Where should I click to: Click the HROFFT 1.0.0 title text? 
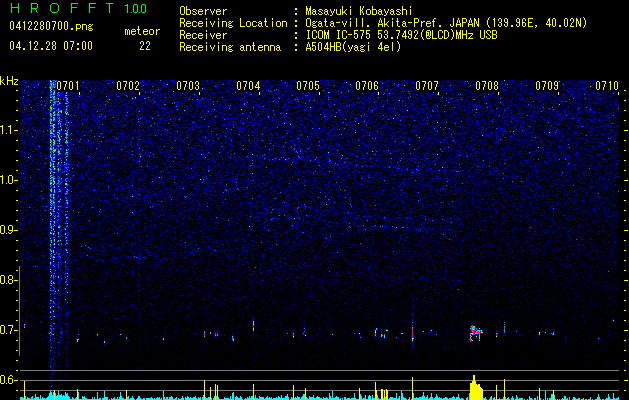(78, 8)
